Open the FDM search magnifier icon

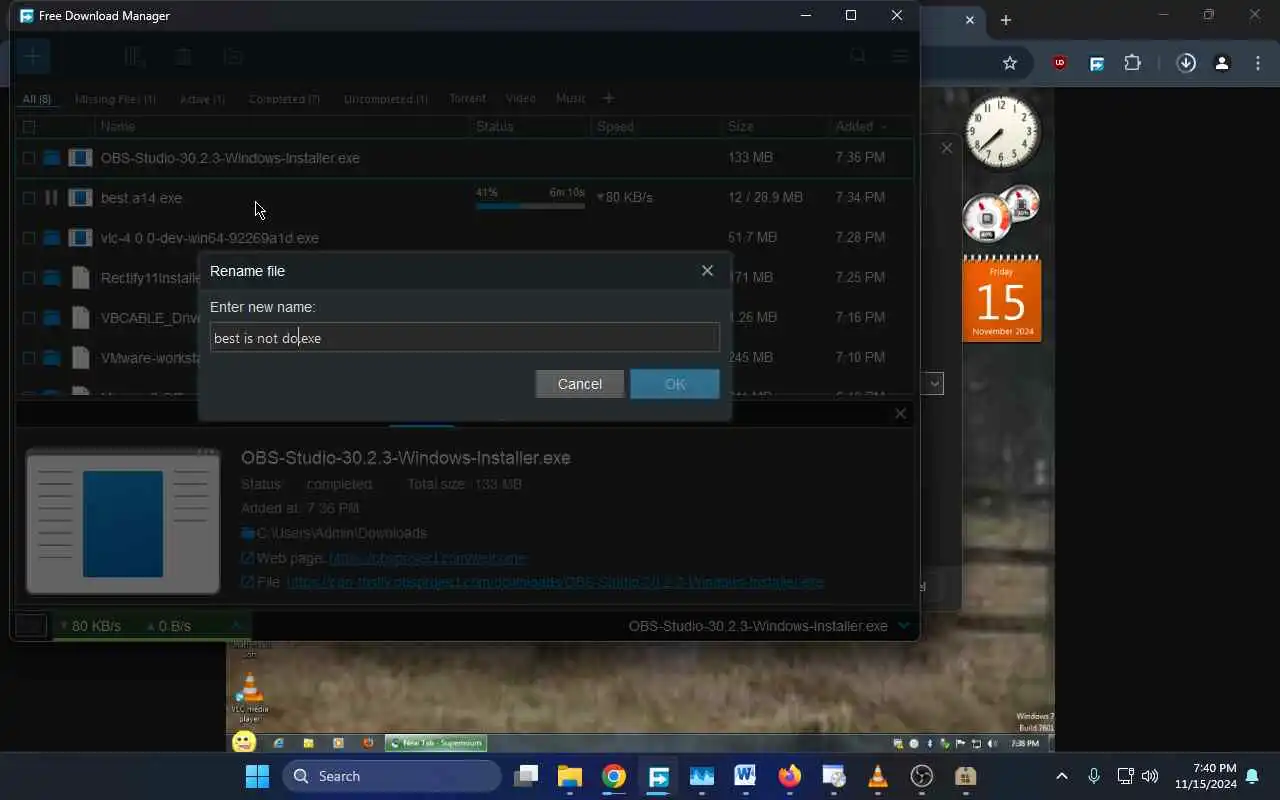tap(858, 57)
